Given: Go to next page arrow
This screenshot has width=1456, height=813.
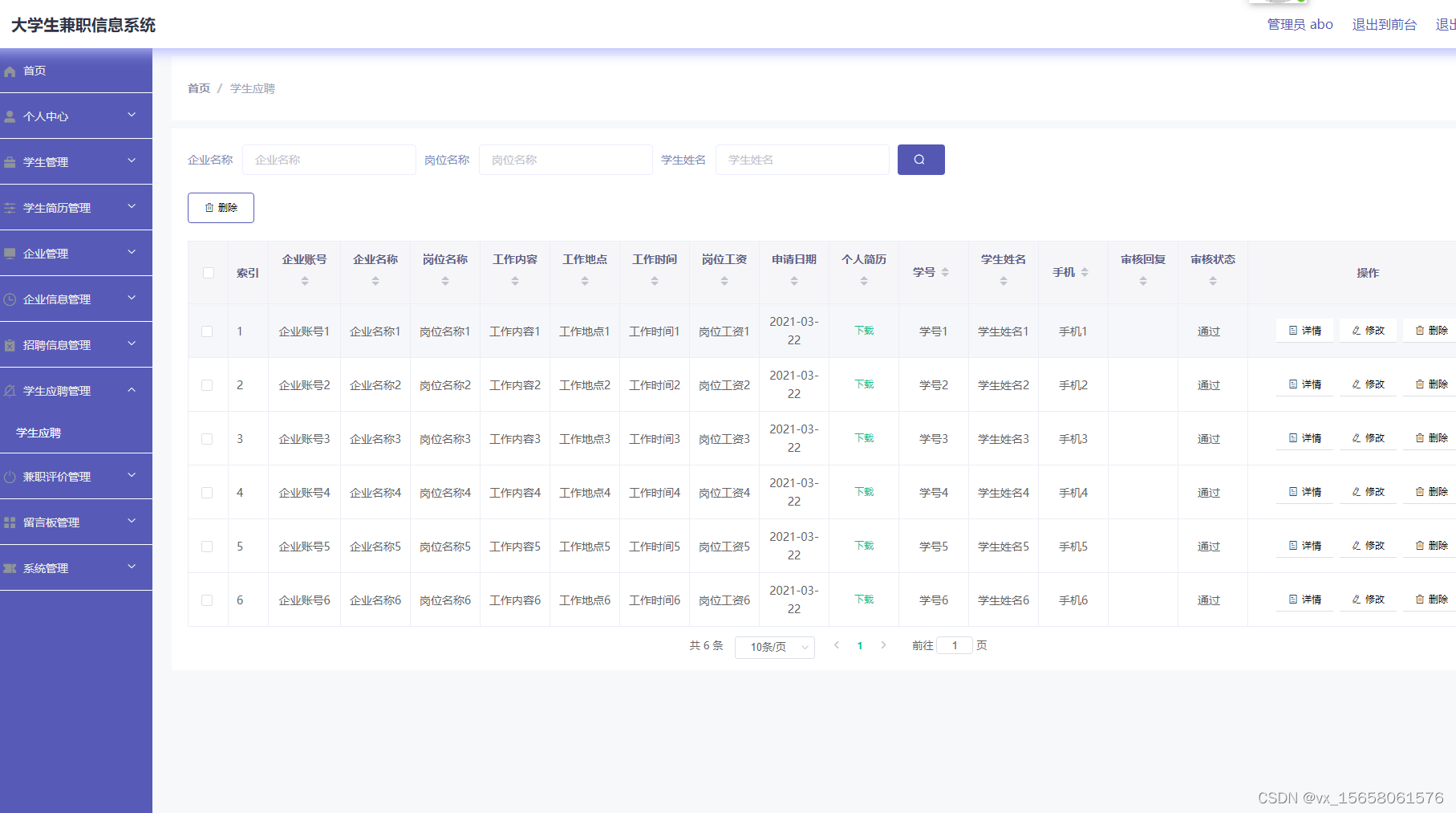Looking at the screenshot, I should click(883, 645).
